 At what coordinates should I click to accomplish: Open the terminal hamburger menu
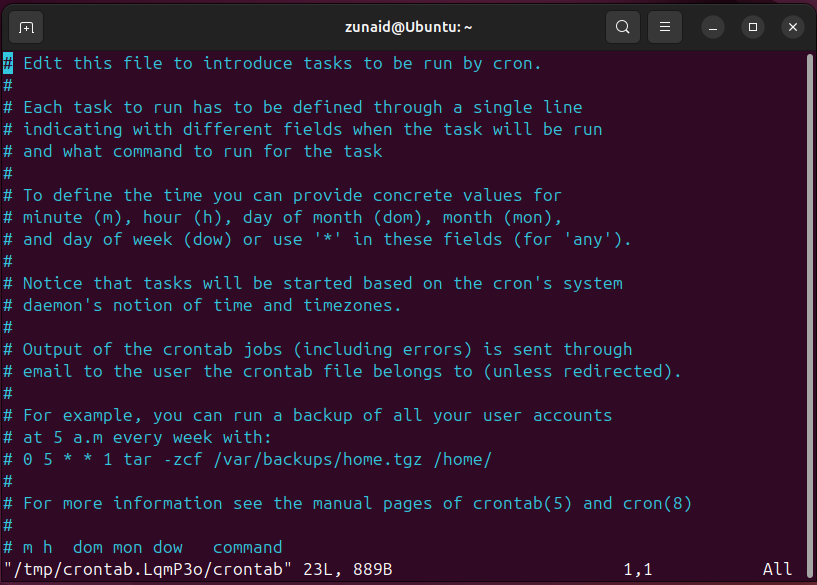pos(664,27)
